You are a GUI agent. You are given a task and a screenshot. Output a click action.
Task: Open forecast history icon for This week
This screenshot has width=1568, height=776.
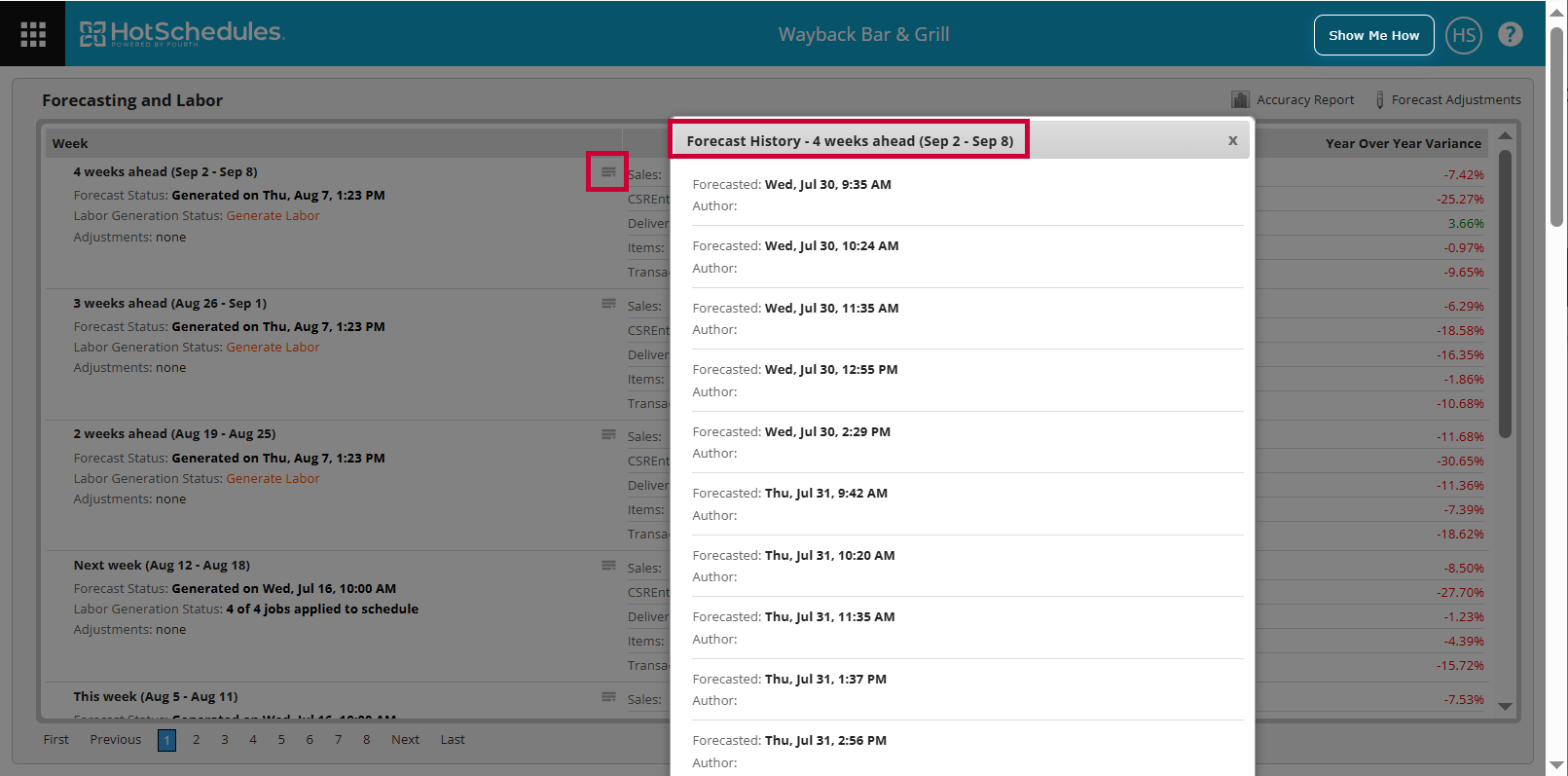(608, 697)
